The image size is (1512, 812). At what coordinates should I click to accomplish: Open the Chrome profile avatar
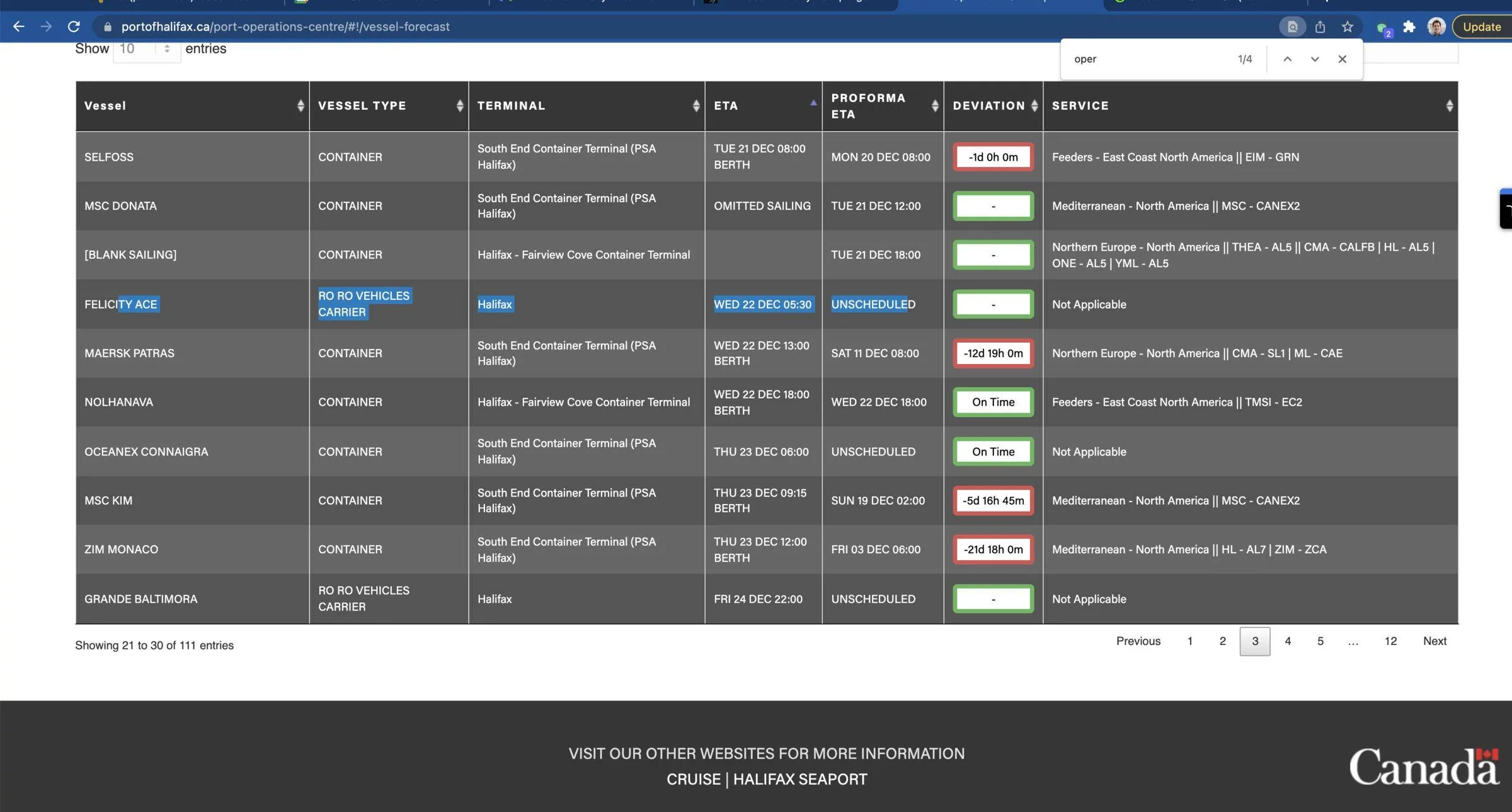point(1436,26)
